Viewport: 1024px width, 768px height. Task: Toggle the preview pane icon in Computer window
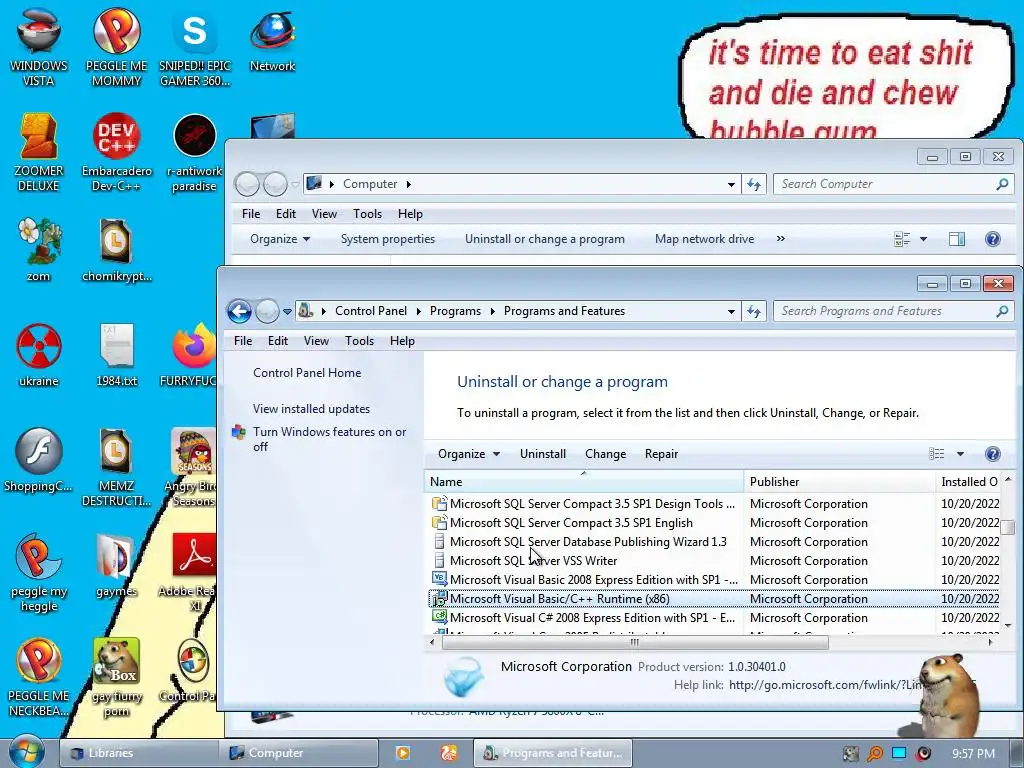pyautogui.click(x=957, y=239)
